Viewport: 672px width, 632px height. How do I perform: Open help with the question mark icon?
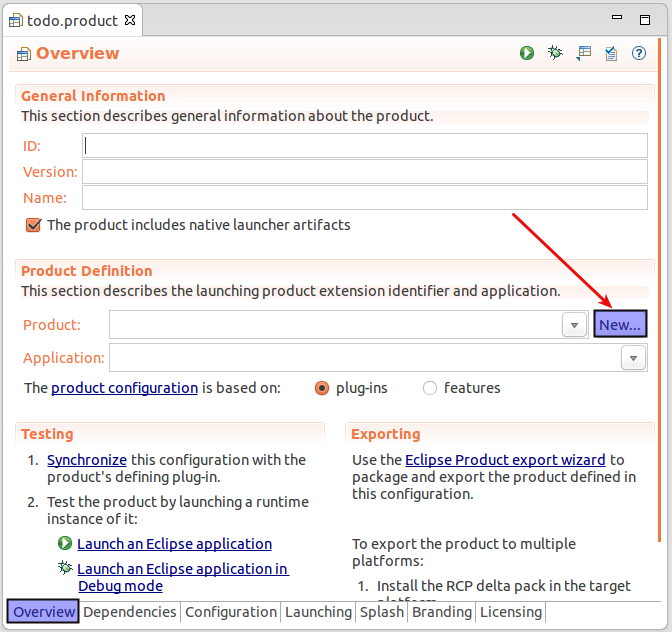coord(639,53)
